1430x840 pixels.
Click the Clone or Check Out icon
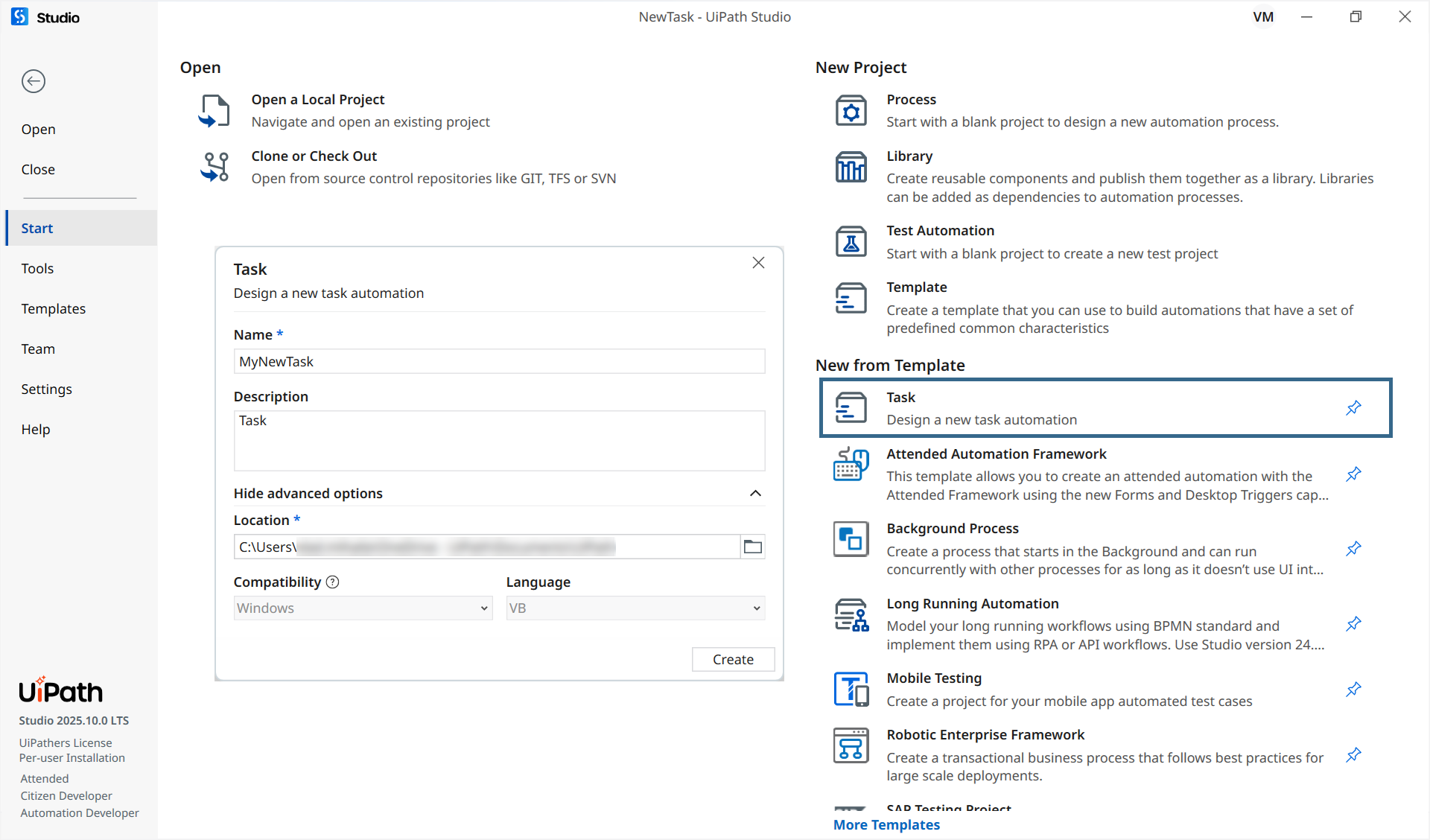tap(214, 167)
